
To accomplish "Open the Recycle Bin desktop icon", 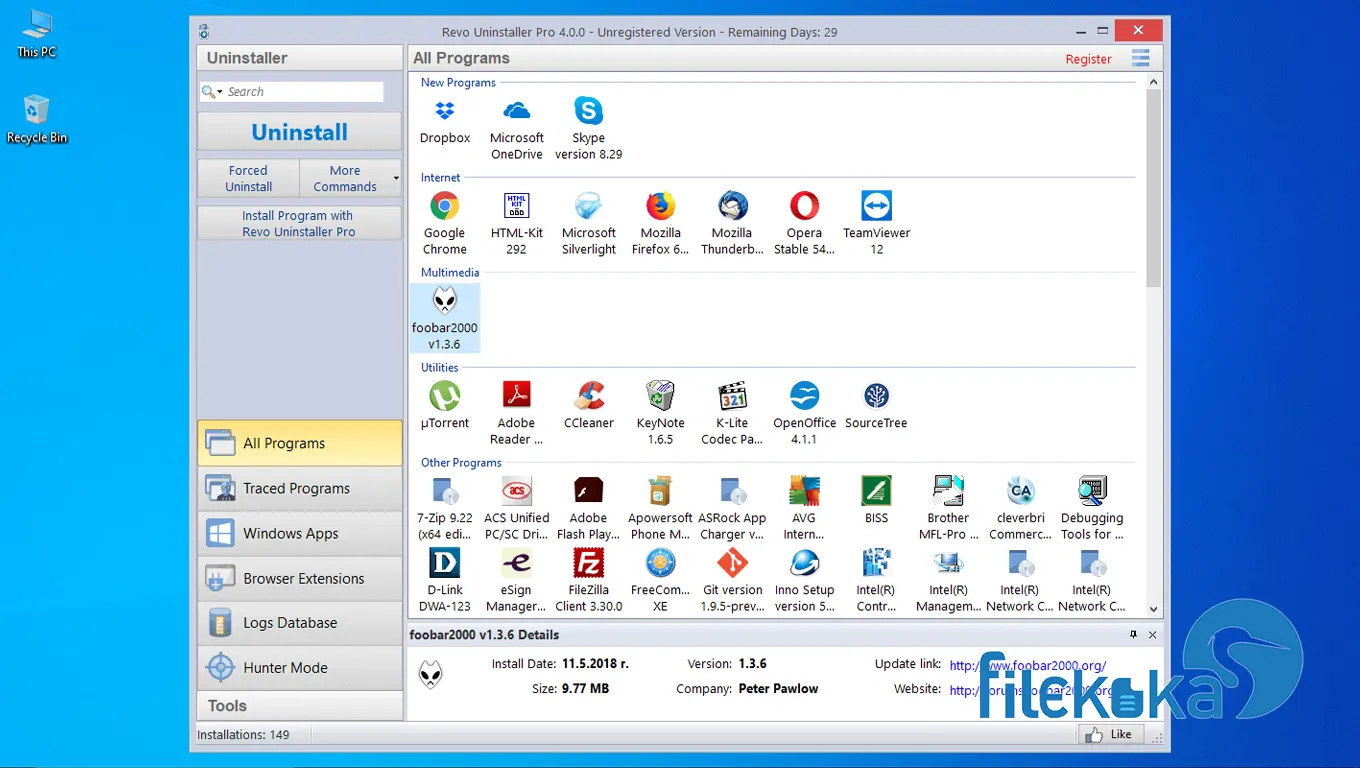I will click(x=37, y=120).
